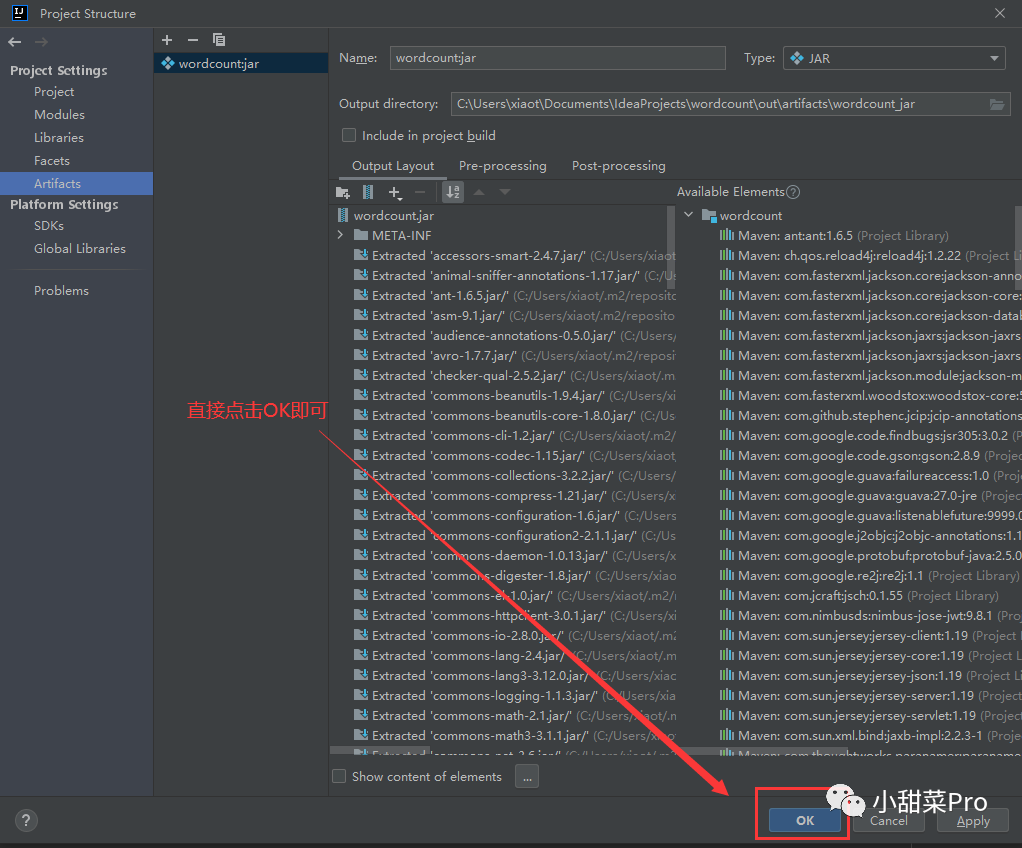Open the Type JAR dropdown
Viewport: 1022px width, 848px height.
pos(894,58)
